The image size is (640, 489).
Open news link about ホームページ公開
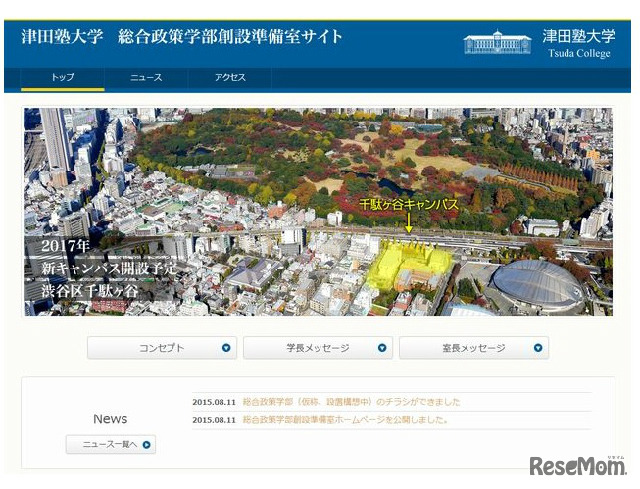(x=345, y=420)
